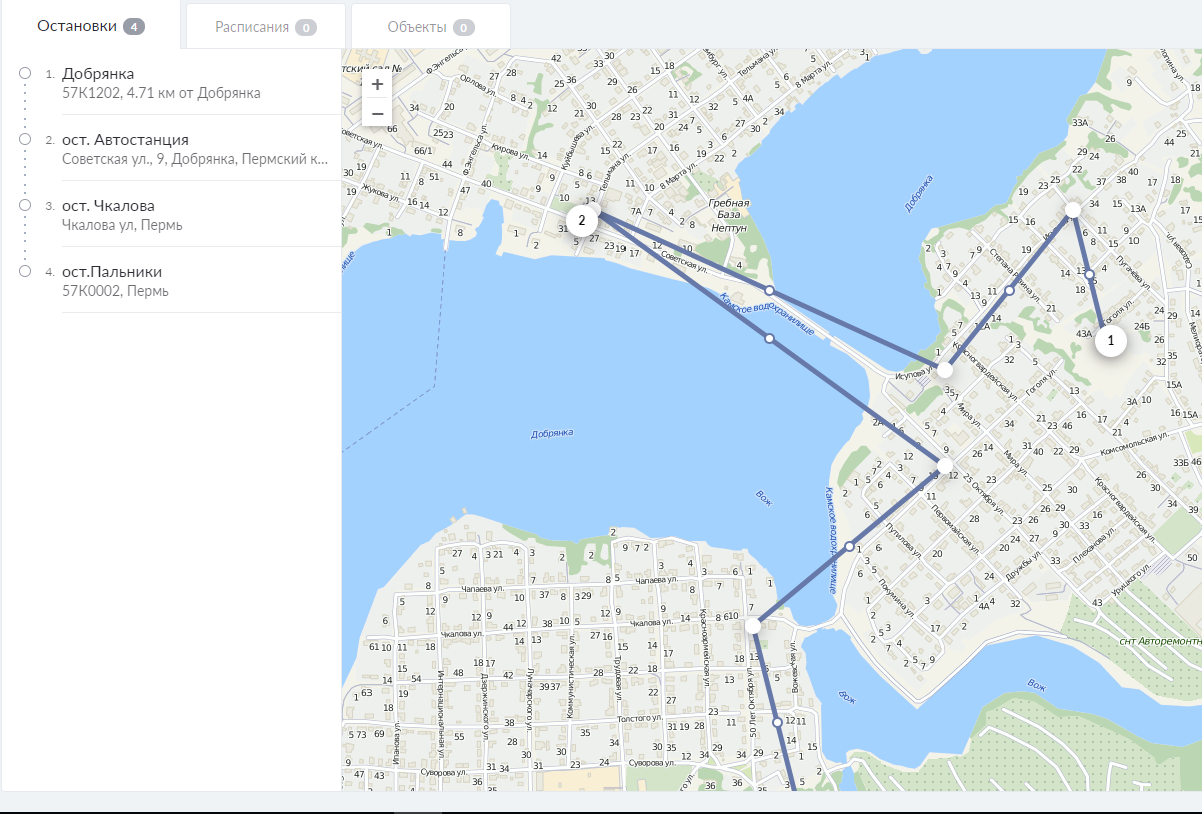The width and height of the screenshot is (1202, 814).
Task: Open ост.Пальники stop entry
Action: pos(112,271)
